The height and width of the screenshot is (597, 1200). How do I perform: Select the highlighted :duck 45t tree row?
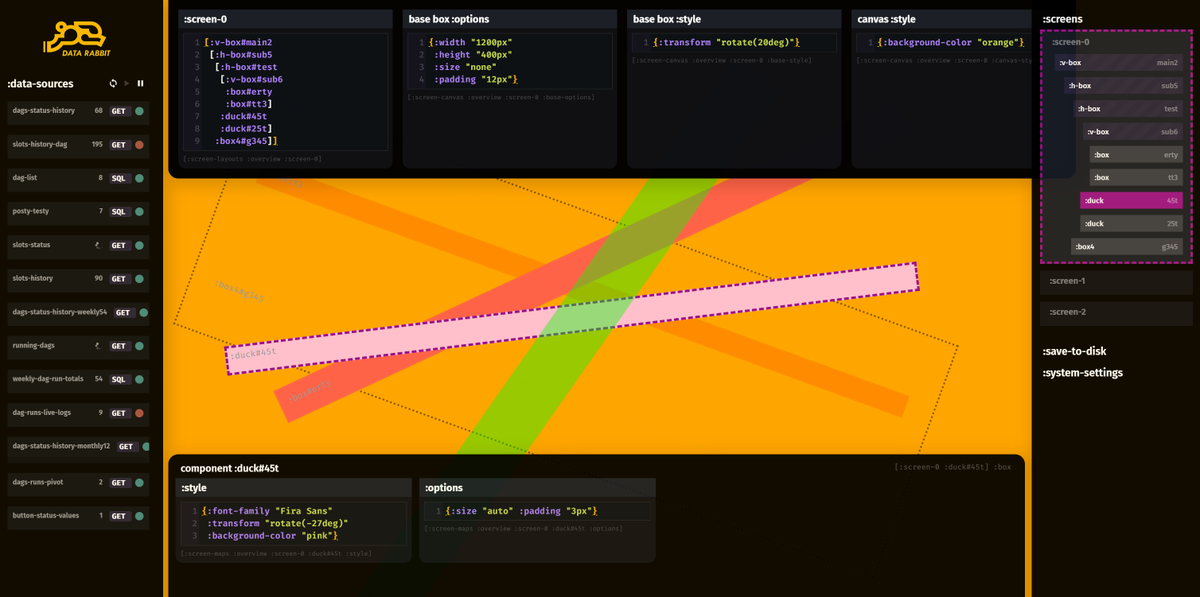(1131, 200)
